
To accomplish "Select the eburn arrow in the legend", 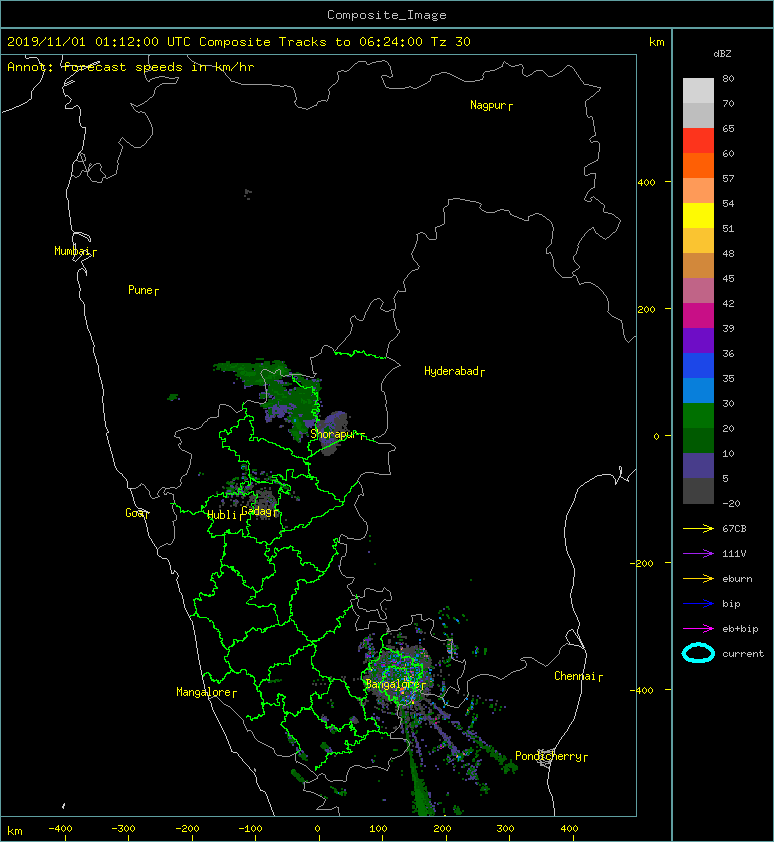I will [x=698, y=579].
